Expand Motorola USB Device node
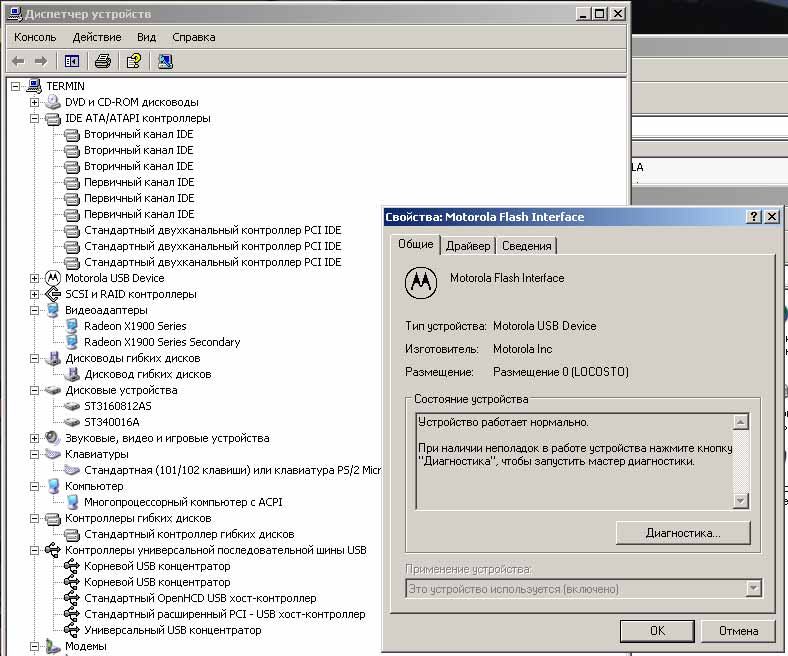This screenshot has width=788, height=656. (34, 278)
